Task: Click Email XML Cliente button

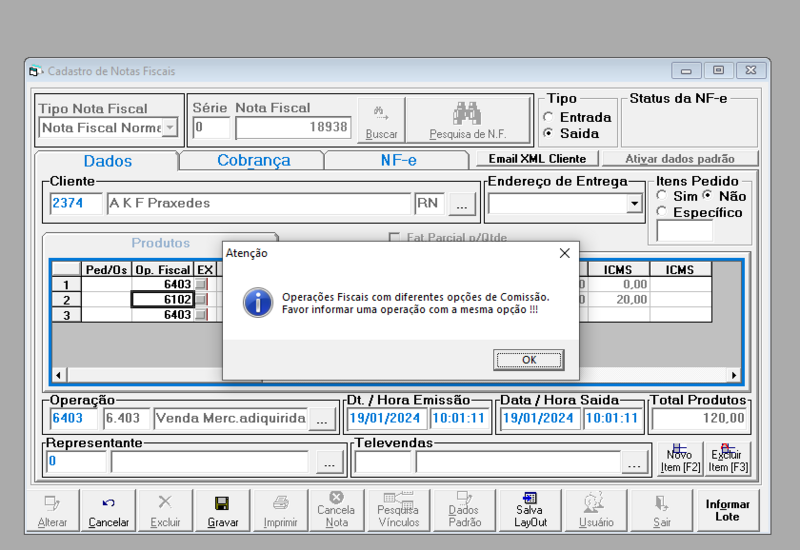Action: (537, 159)
